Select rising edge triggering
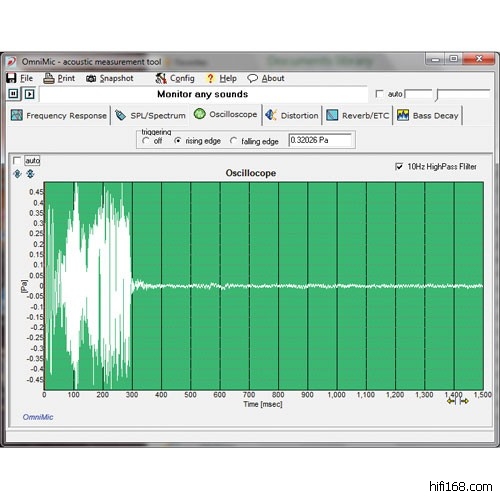This screenshot has width=500, height=500. click(x=178, y=141)
